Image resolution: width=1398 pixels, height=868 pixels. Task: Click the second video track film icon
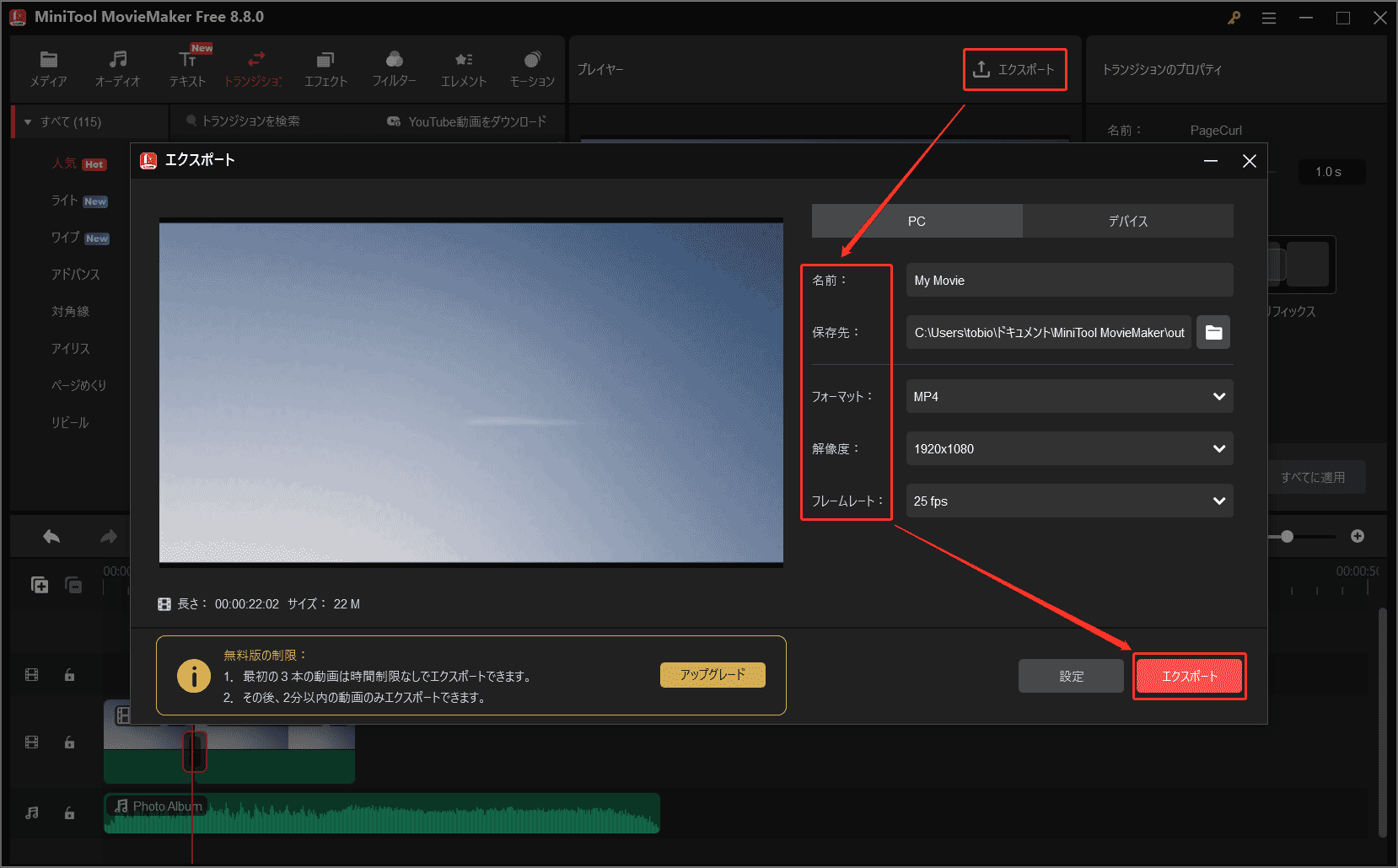pos(32,742)
